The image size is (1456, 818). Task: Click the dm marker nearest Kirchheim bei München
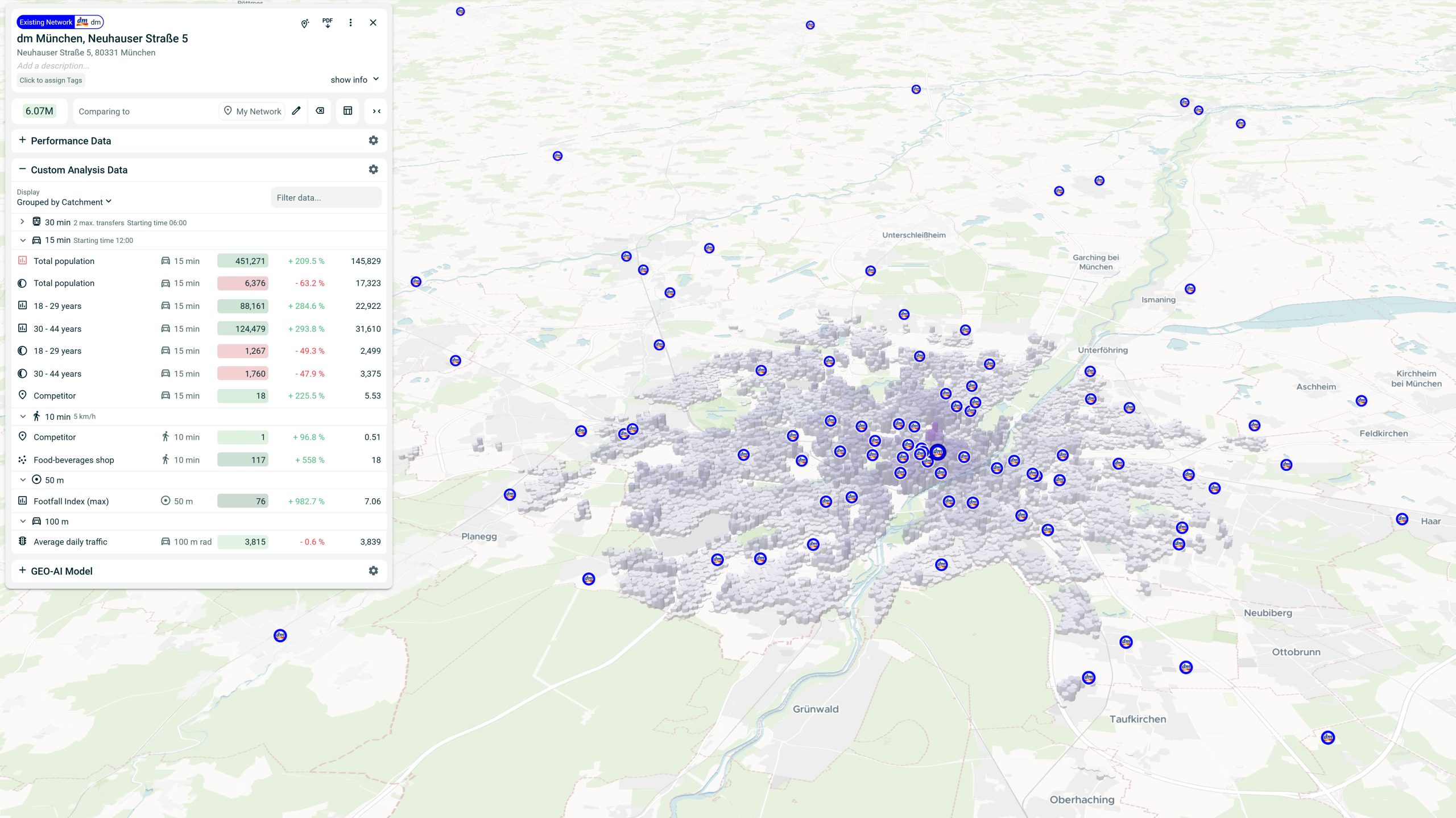click(1361, 401)
